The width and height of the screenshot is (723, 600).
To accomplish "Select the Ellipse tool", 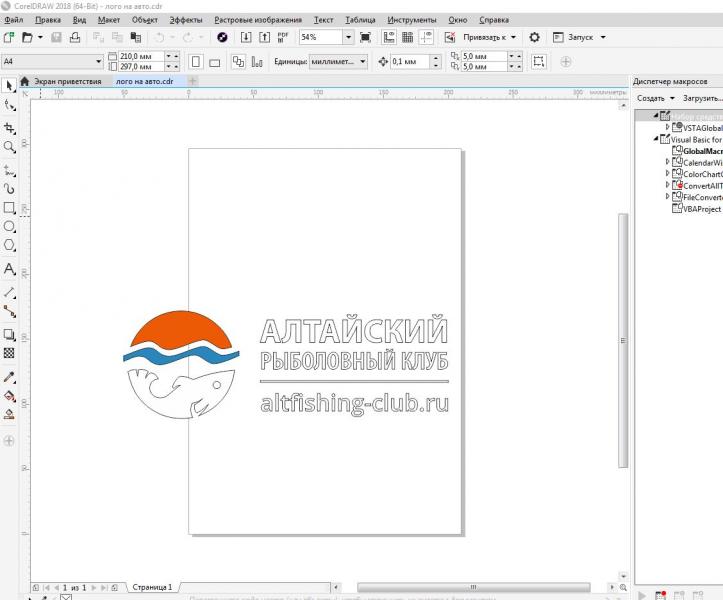I will pos(9,226).
